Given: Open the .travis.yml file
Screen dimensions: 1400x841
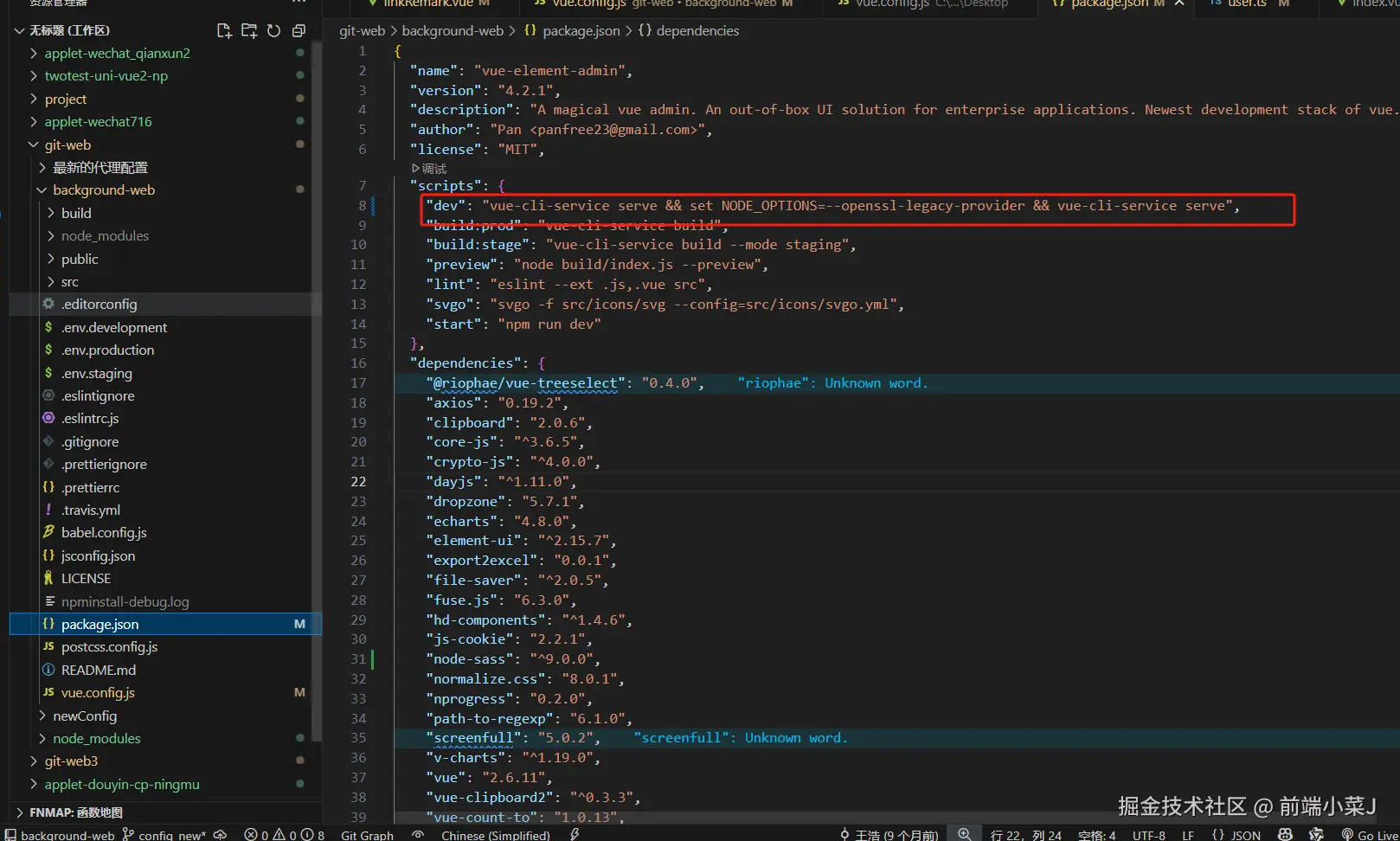Looking at the screenshot, I should pyautogui.click(x=91, y=510).
